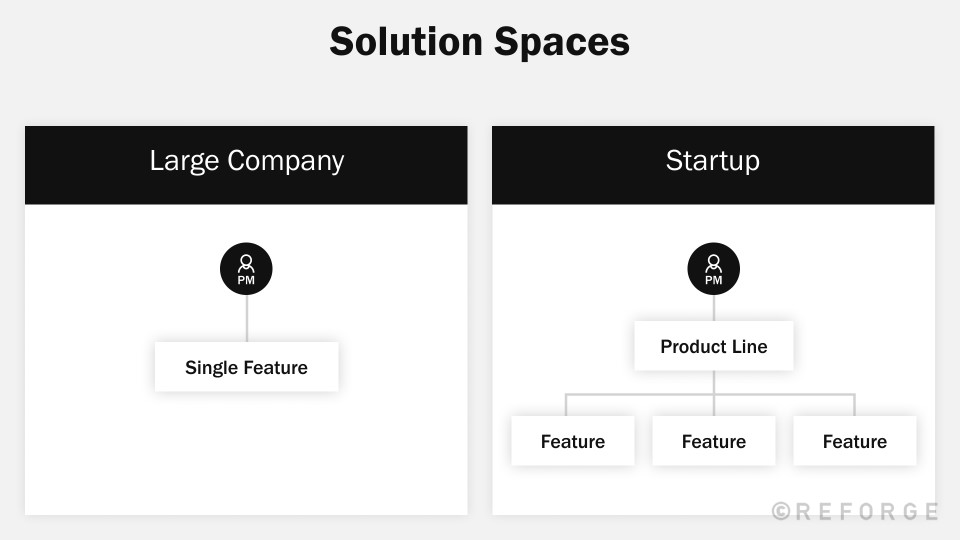
Task: Click connector line between PM and Single Feature
Action: click(246, 319)
